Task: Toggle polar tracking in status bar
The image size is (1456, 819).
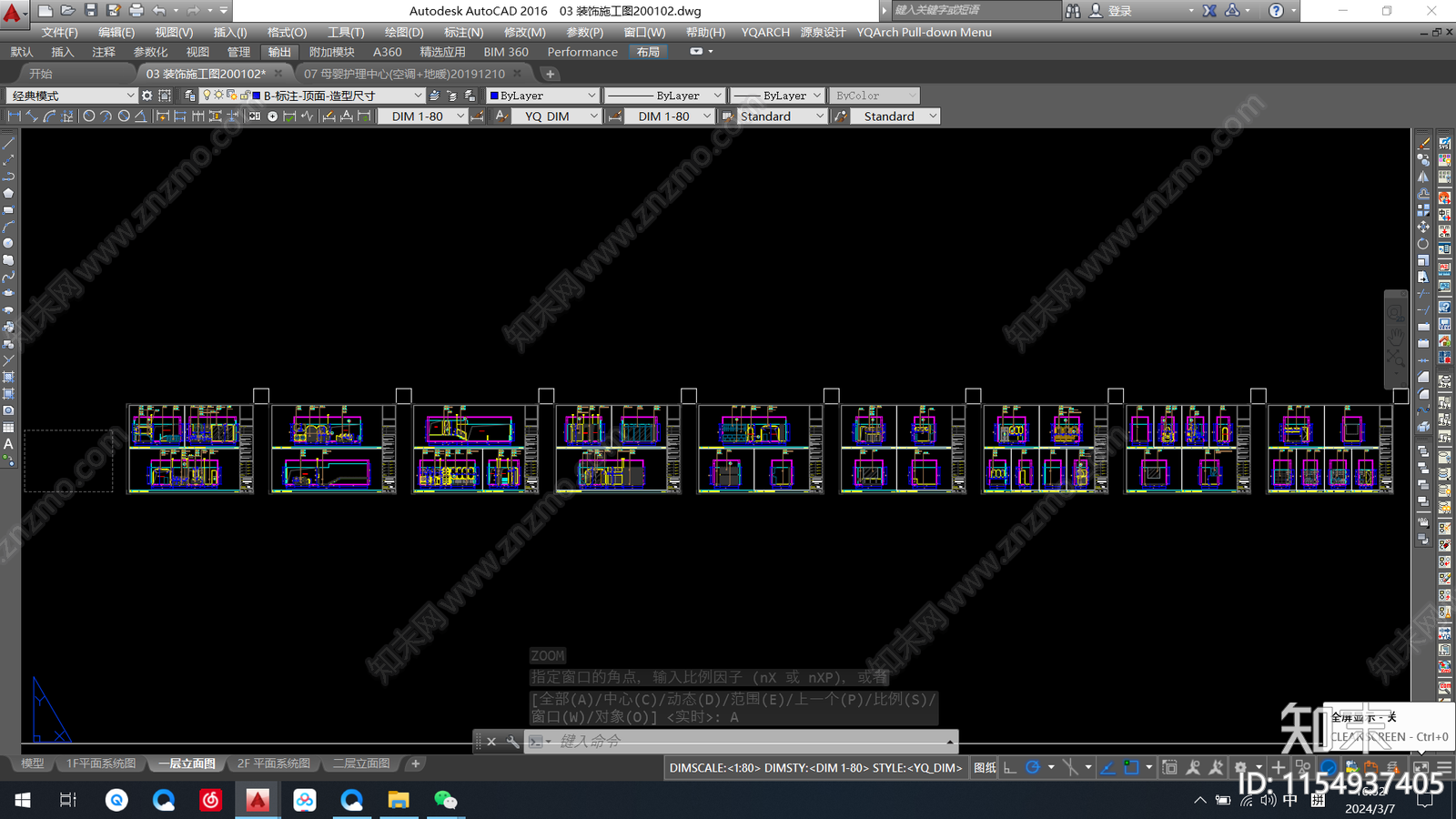Action: (1032, 768)
